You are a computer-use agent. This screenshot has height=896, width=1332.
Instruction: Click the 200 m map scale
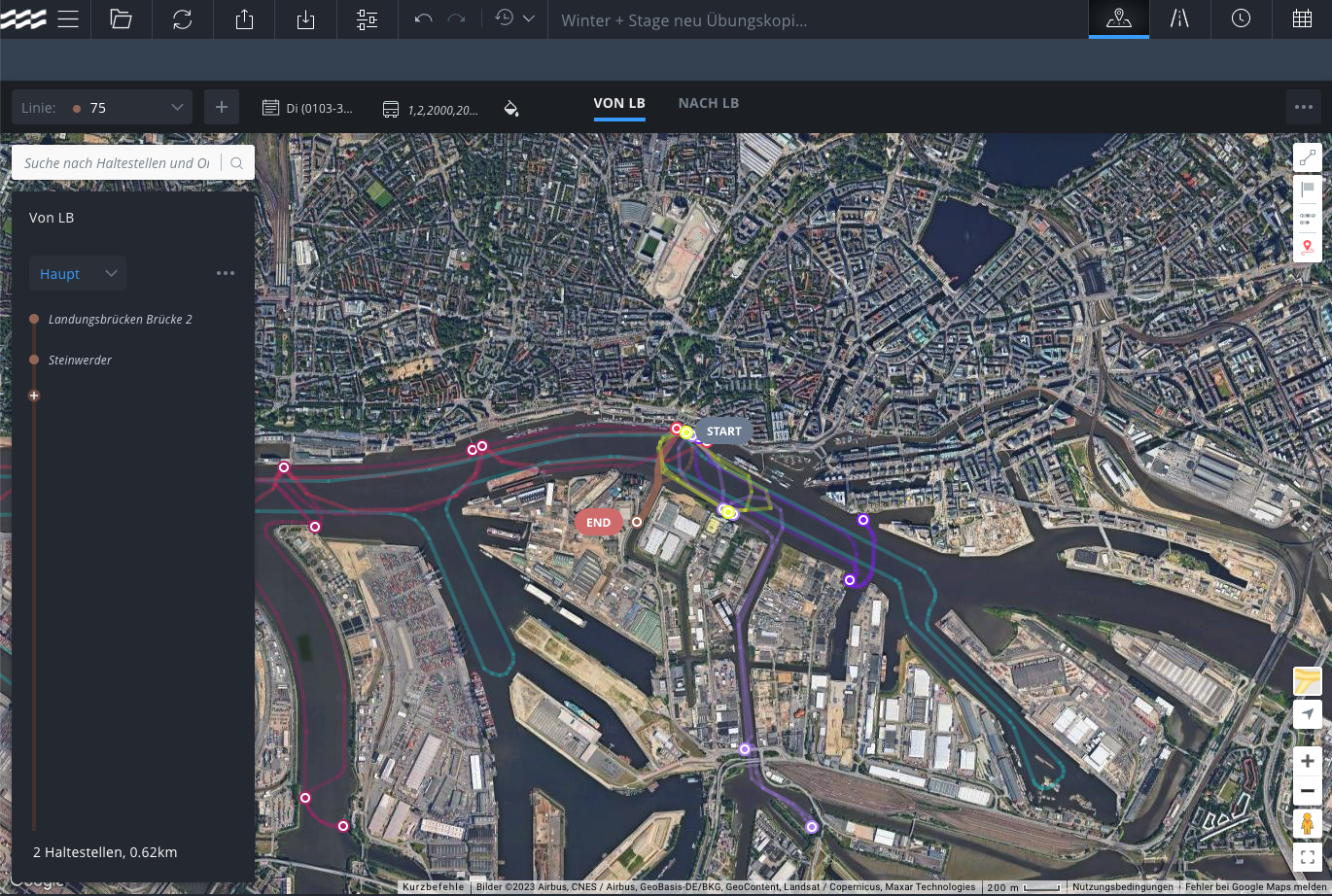[1023, 887]
